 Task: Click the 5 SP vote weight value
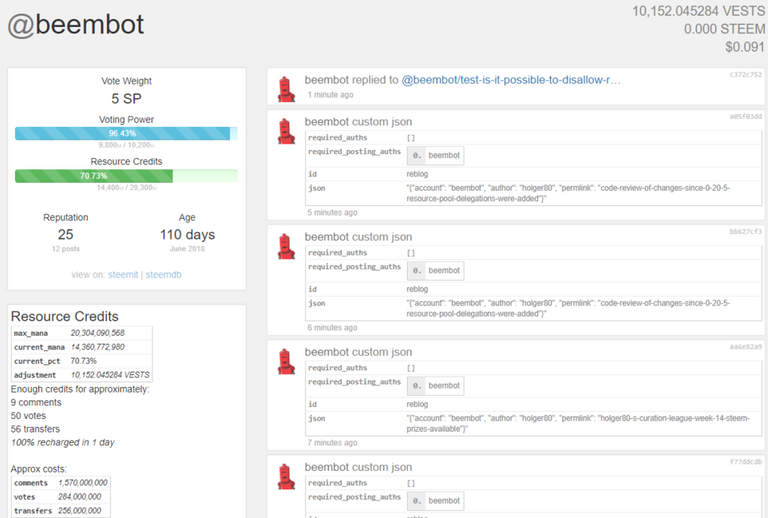126,99
